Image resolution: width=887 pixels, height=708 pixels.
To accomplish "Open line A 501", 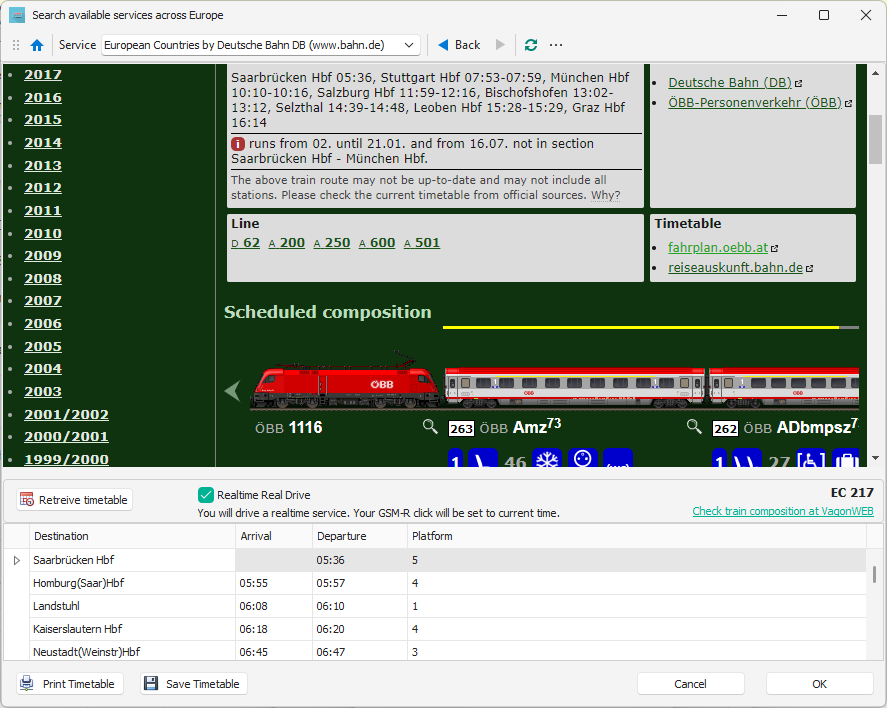I will click(x=422, y=243).
